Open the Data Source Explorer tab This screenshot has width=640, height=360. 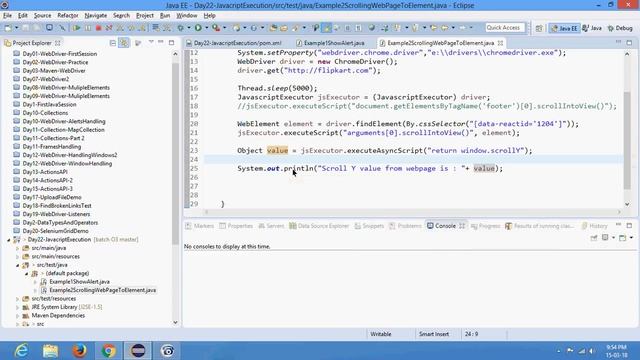tap(319, 226)
